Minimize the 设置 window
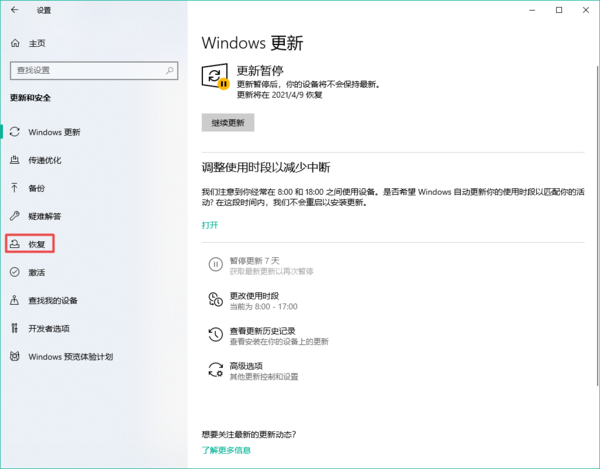 click(x=532, y=10)
